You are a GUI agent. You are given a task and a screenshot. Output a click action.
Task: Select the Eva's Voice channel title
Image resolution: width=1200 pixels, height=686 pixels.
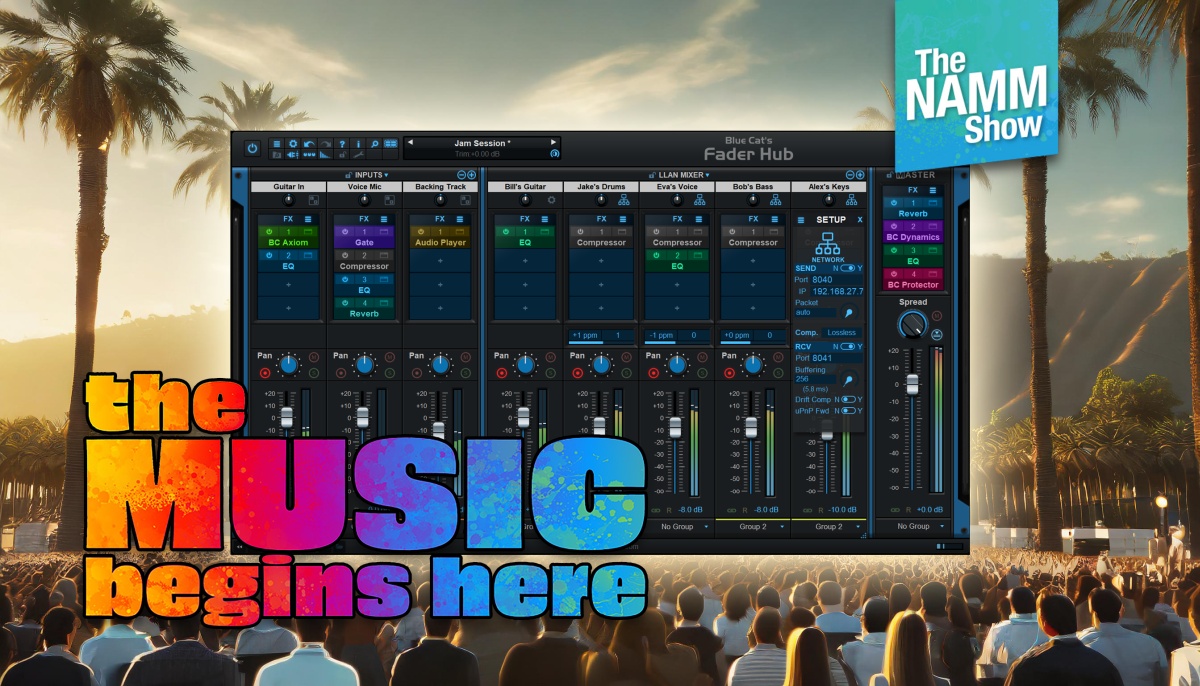click(677, 187)
